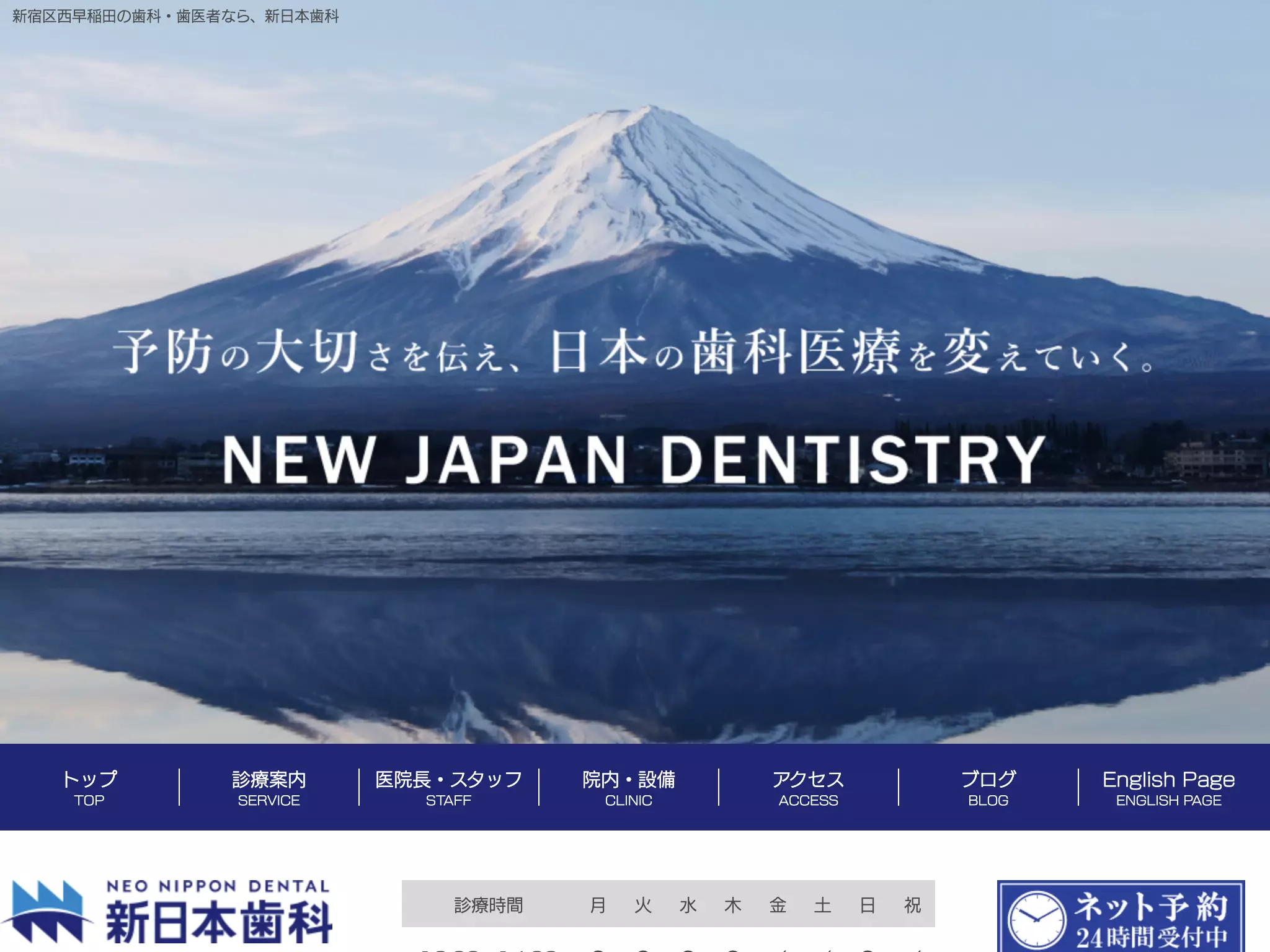The image size is (1270, 952).
Task: Open ネット予約 24時間受付中 booking banner
Action: 1121,916
